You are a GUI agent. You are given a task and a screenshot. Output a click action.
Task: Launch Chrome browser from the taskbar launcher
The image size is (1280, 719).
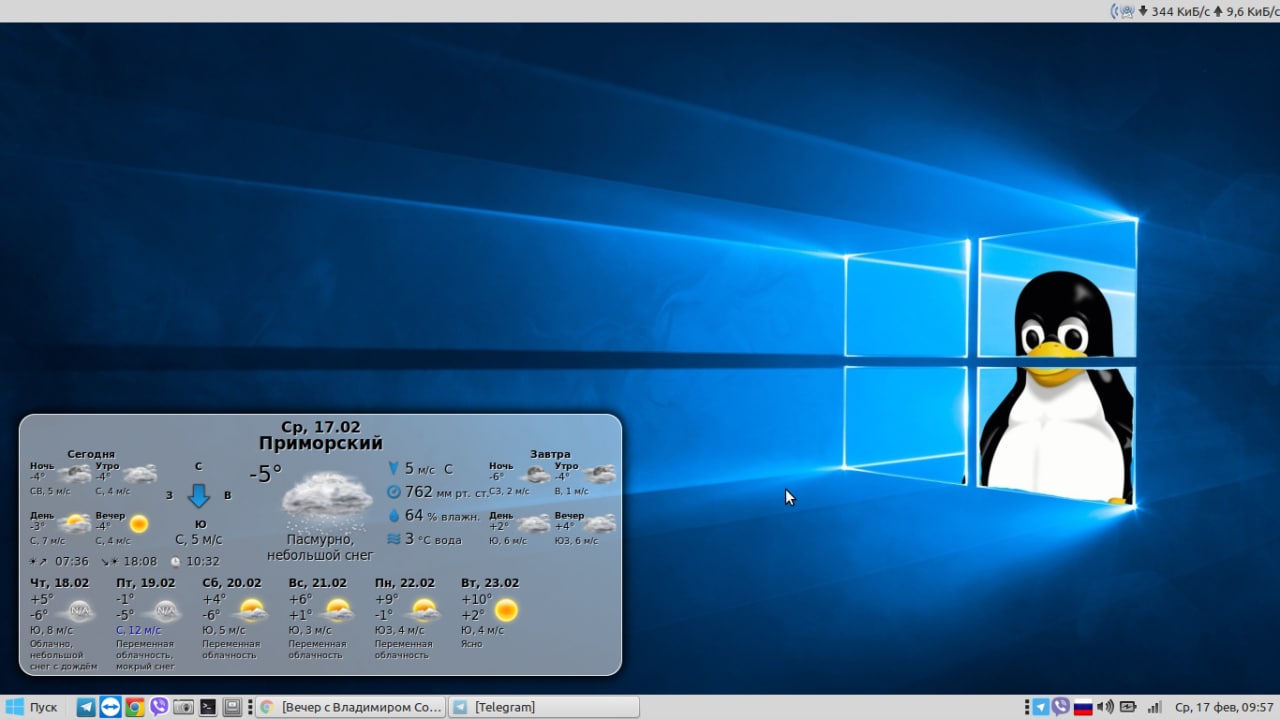[134, 707]
